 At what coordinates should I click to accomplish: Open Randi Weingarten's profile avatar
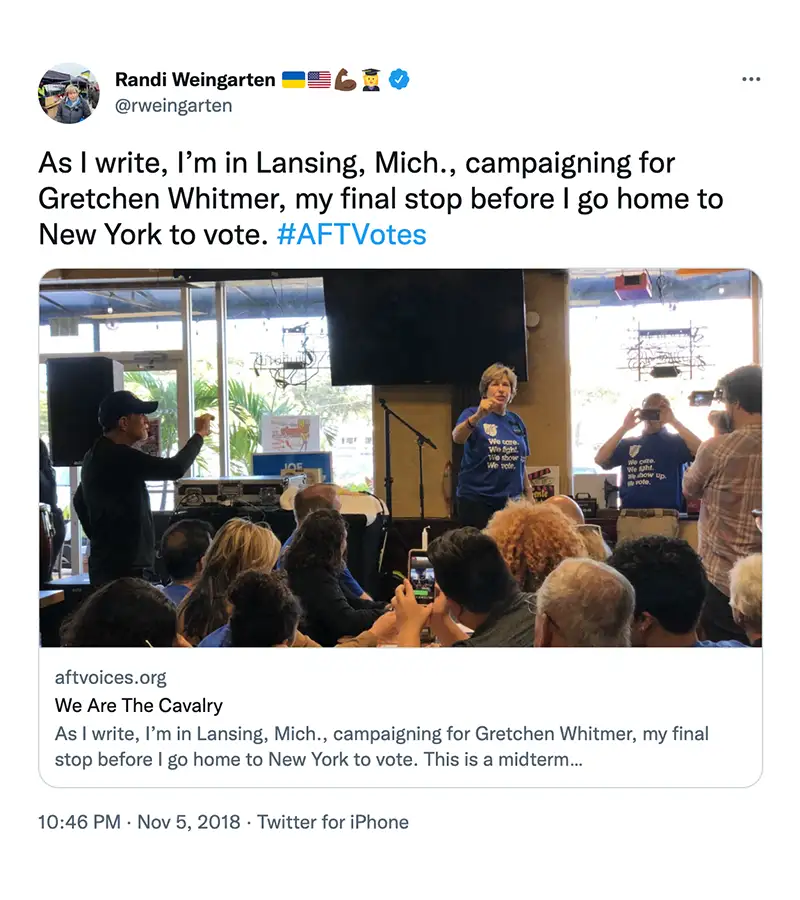click(x=69, y=93)
